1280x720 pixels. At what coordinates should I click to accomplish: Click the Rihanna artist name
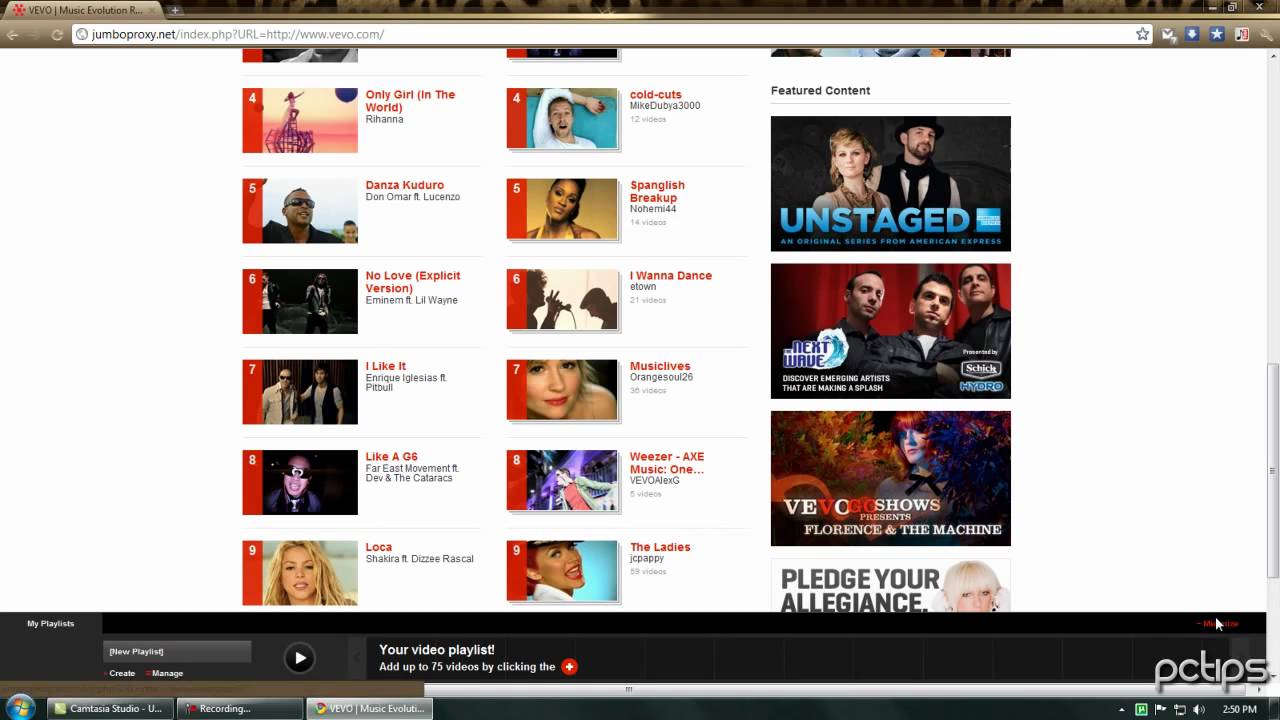click(x=385, y=119)
